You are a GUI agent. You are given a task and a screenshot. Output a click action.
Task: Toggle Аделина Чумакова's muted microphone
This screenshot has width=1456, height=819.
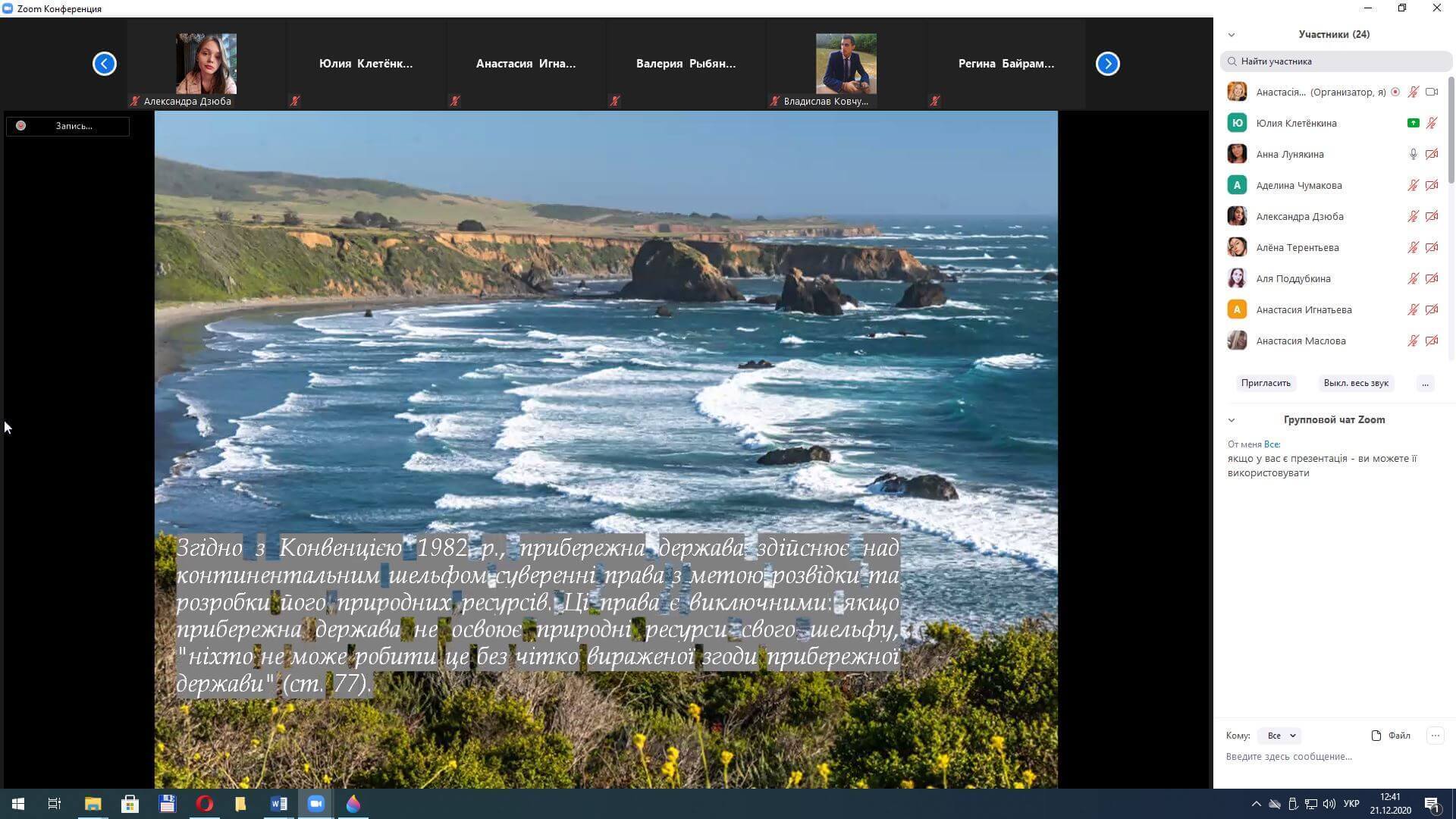coord(1413,185)
